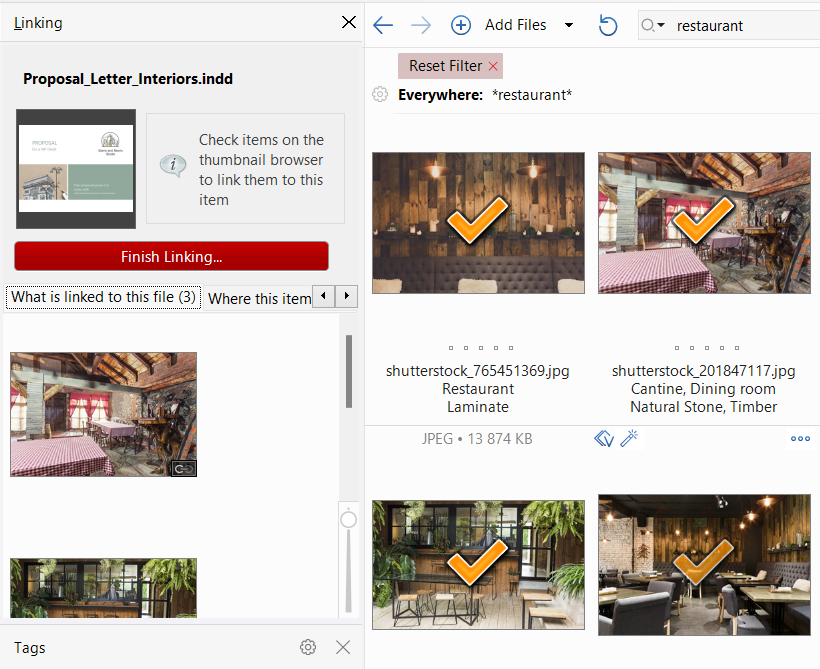Open the Tags panel settings gear
This screenshot has height=669, width=820.
[x=308, y=647]
